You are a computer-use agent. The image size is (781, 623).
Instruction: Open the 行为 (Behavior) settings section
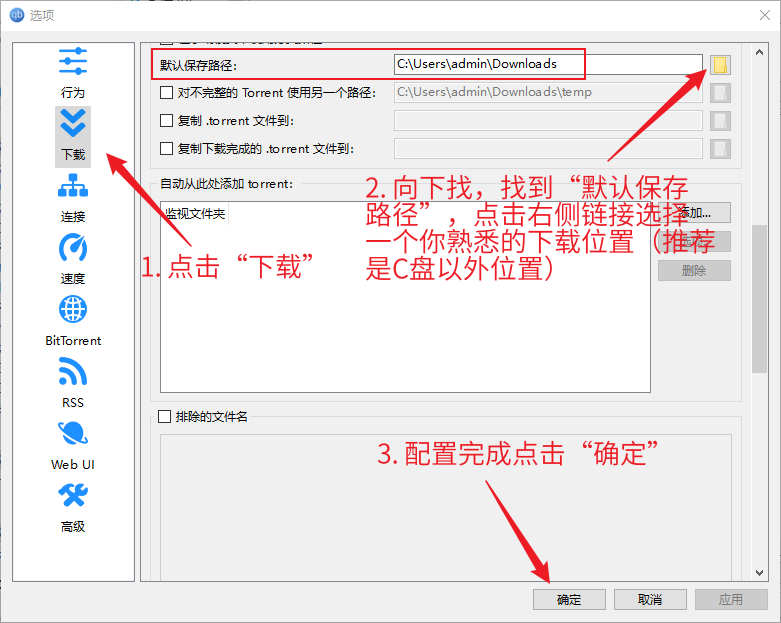(73, 72)
